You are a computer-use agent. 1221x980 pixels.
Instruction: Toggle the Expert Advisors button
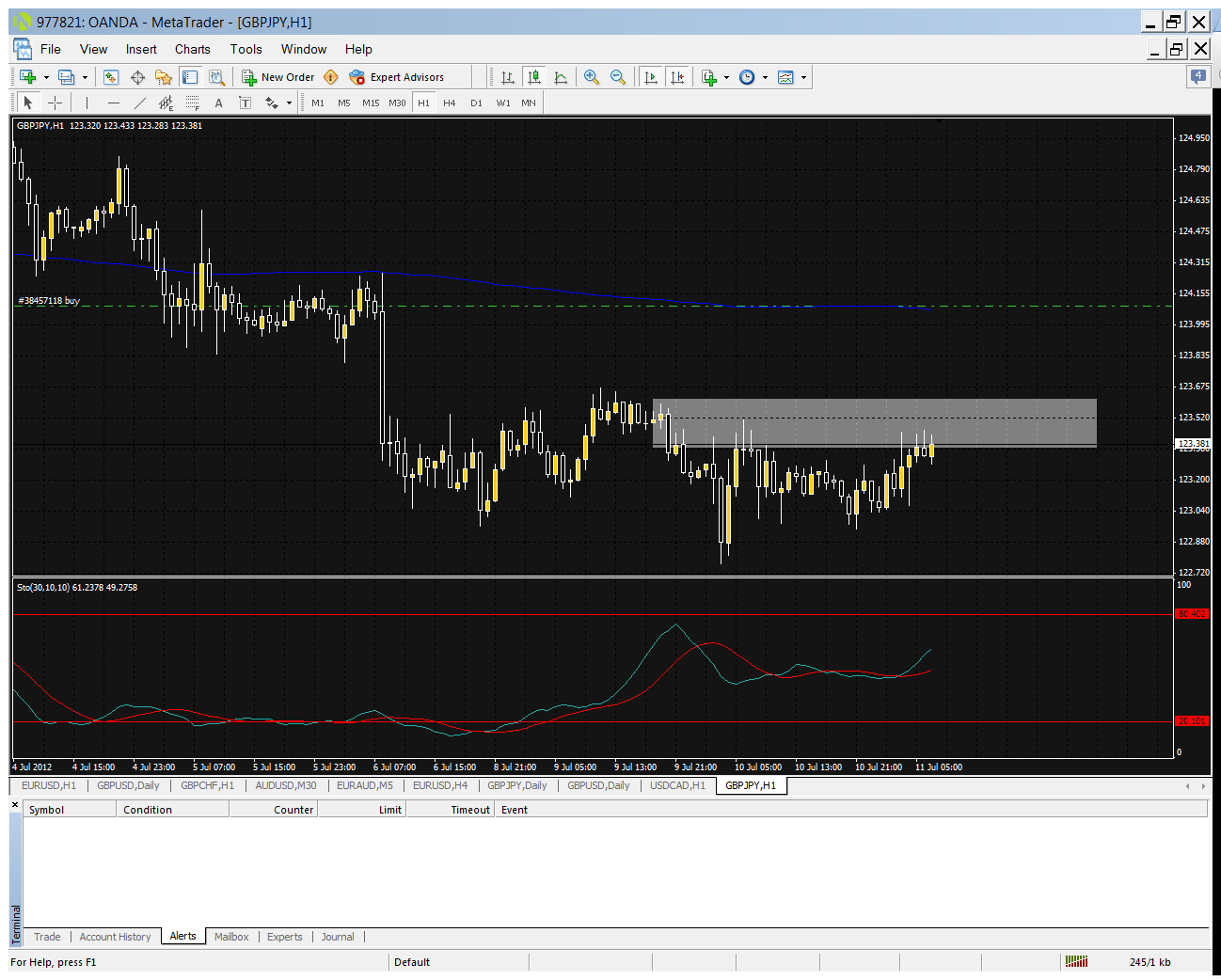(396, 77)
